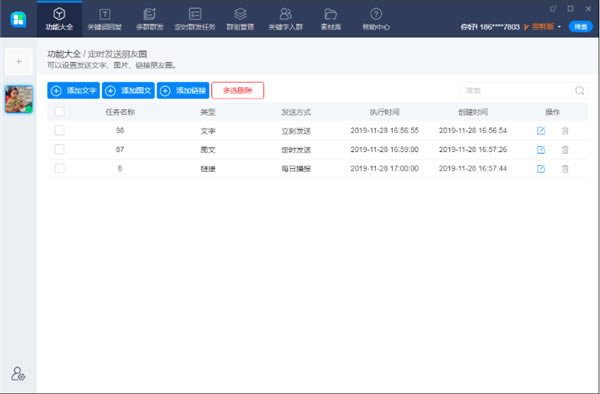Click the 创建时间 column header
Screen dimensions: 600x394
[x=473, y=112]
